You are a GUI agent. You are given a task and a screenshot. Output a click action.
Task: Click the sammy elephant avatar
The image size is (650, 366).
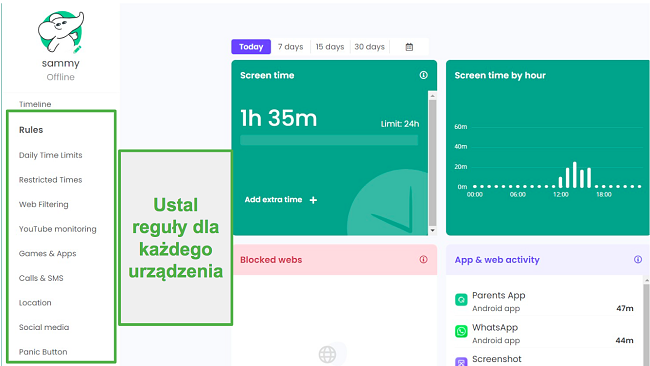61,32
